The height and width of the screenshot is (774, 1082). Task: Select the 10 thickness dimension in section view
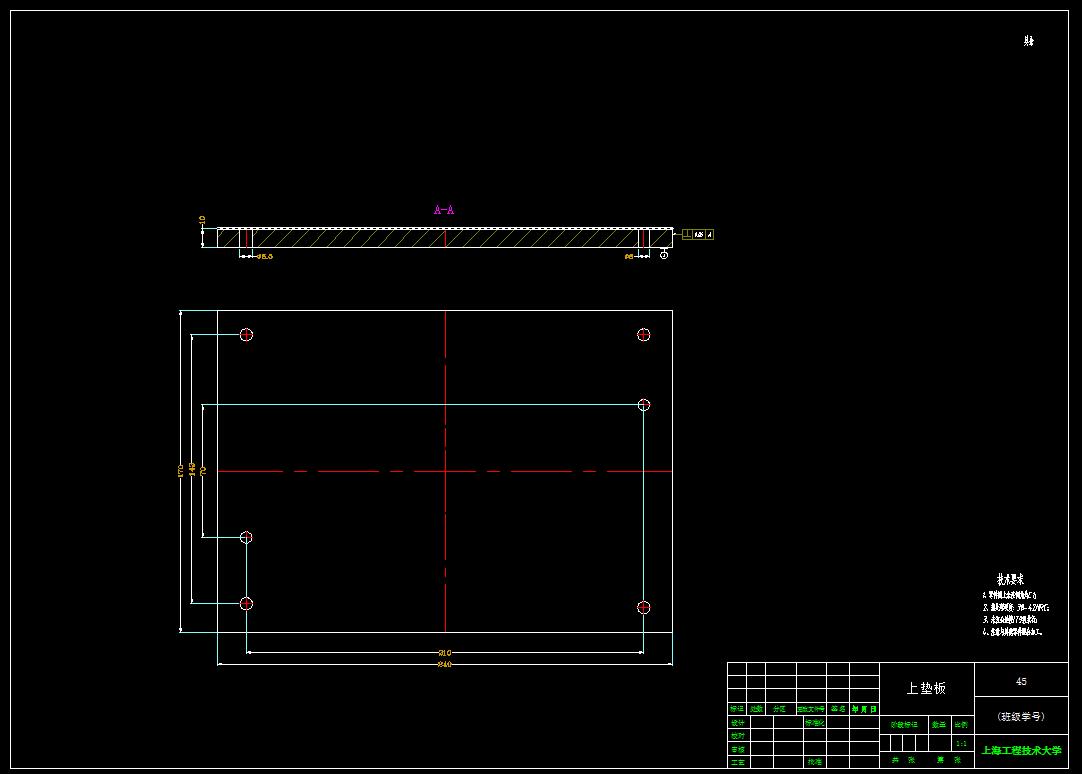tap(202, 220)
